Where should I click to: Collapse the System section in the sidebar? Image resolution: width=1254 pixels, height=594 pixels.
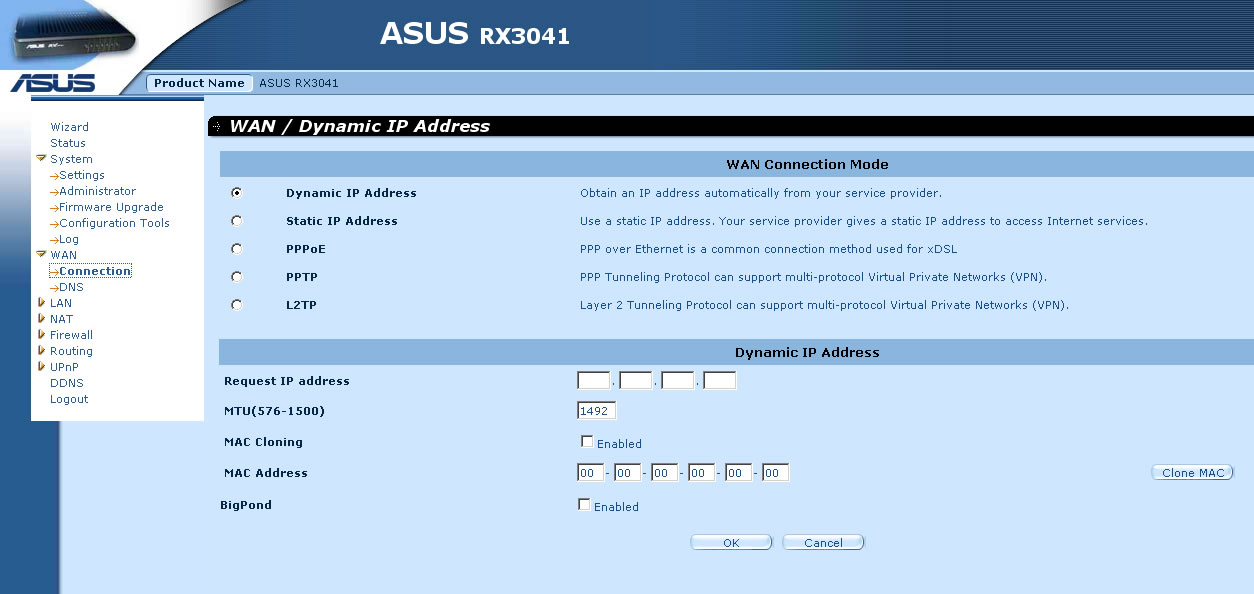tap(43, 158)
